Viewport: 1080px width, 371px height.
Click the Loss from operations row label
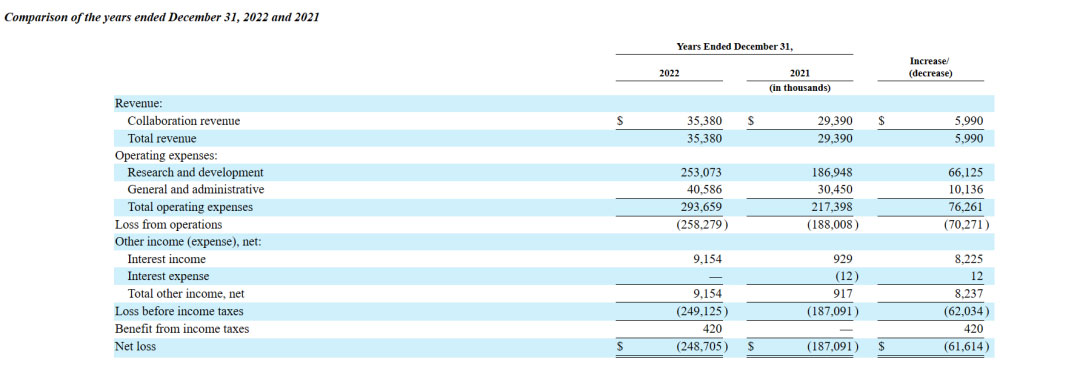coord(169,224)
